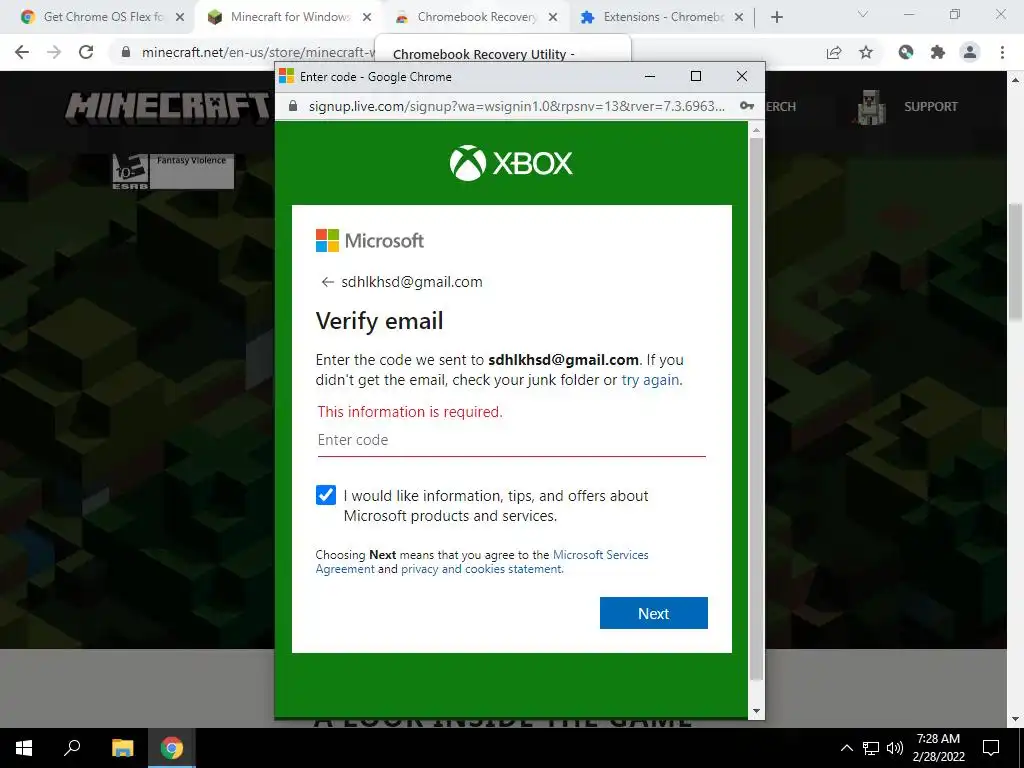This screenshot has height=768, width=1024.
Task: Close the Enter code popup window
Action: 742,76
